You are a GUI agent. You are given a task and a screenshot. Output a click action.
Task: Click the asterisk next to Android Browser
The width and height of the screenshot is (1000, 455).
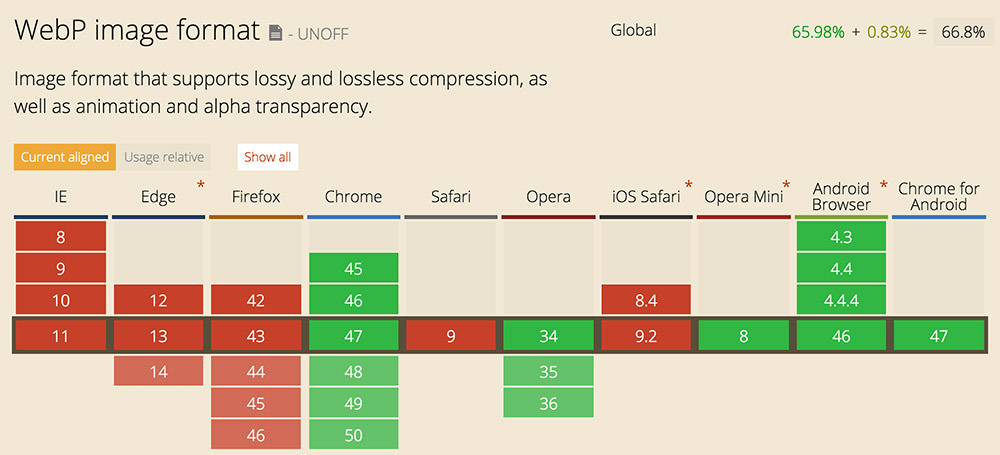[883, 185]
